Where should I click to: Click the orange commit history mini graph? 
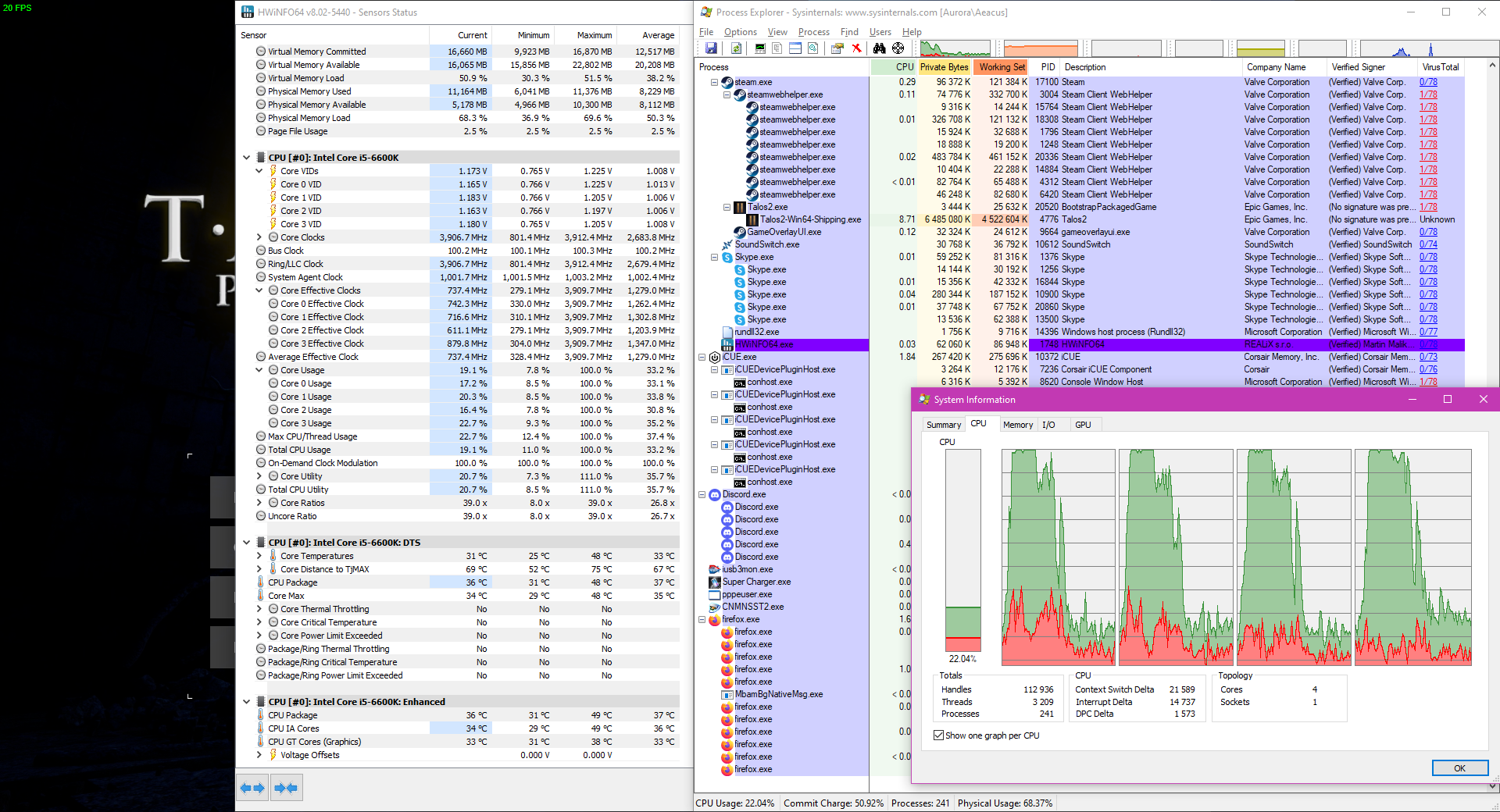1041,48
